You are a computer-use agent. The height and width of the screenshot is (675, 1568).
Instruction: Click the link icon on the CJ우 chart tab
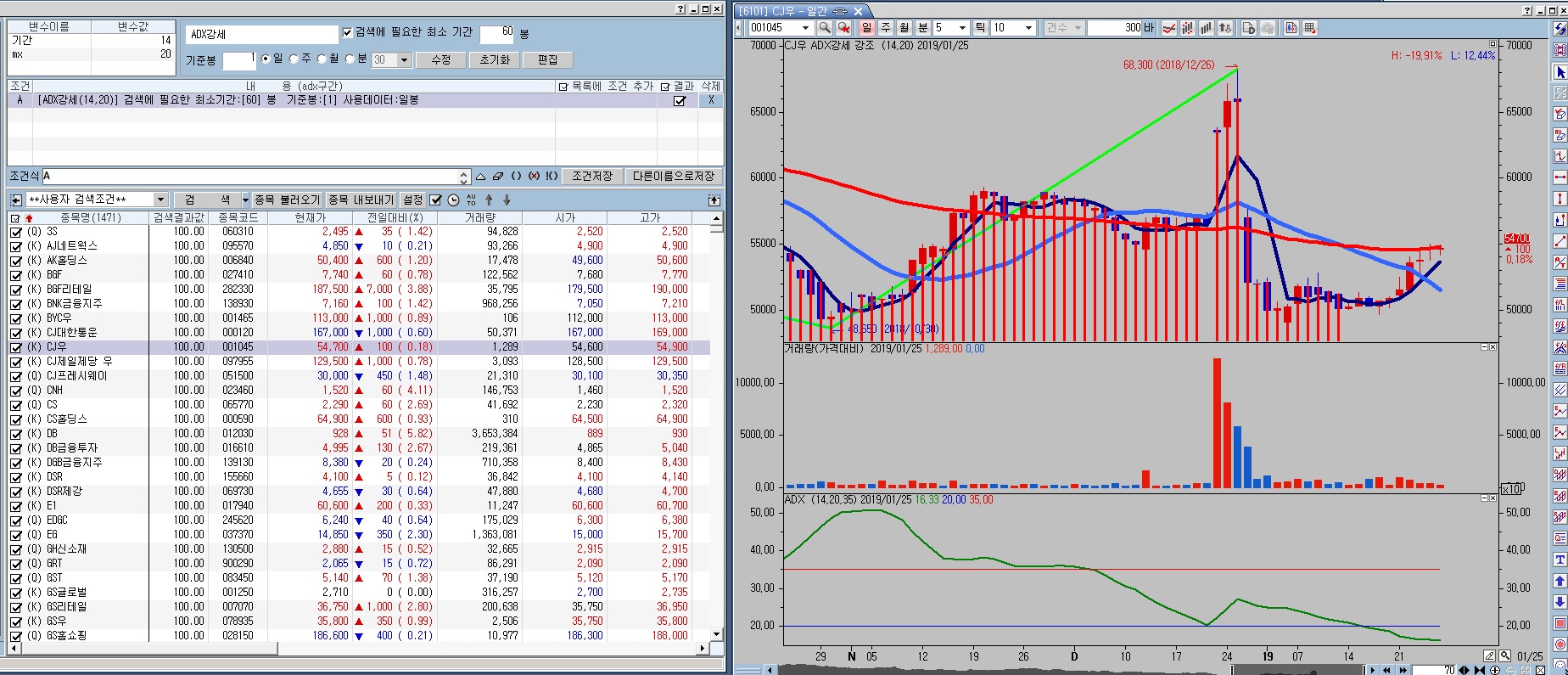pos(840,11)
